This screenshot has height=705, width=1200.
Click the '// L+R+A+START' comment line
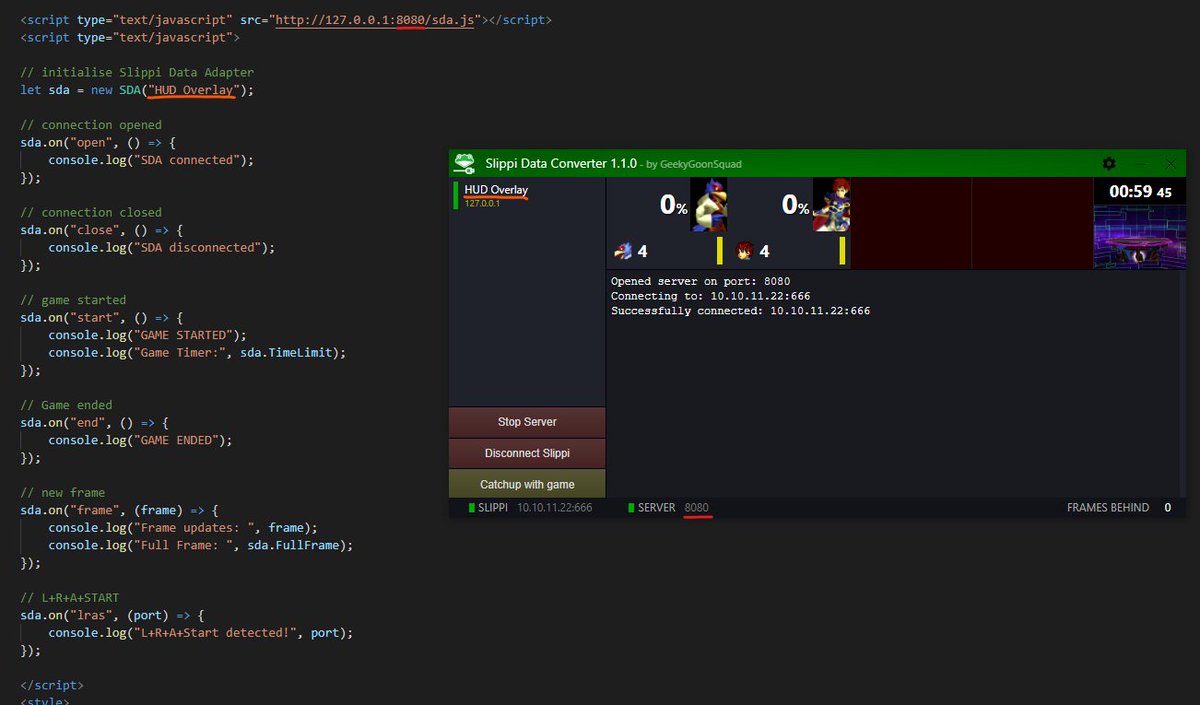[x=69, y=598]
